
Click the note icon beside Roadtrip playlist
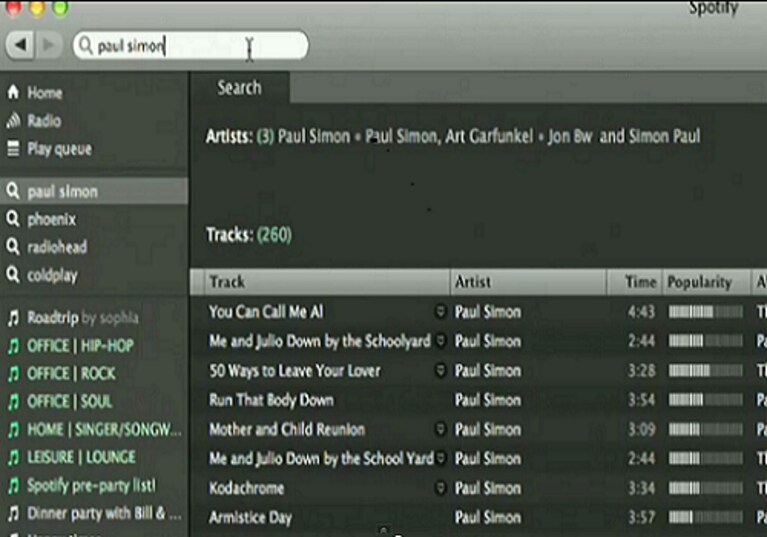(x=13, y=318)
